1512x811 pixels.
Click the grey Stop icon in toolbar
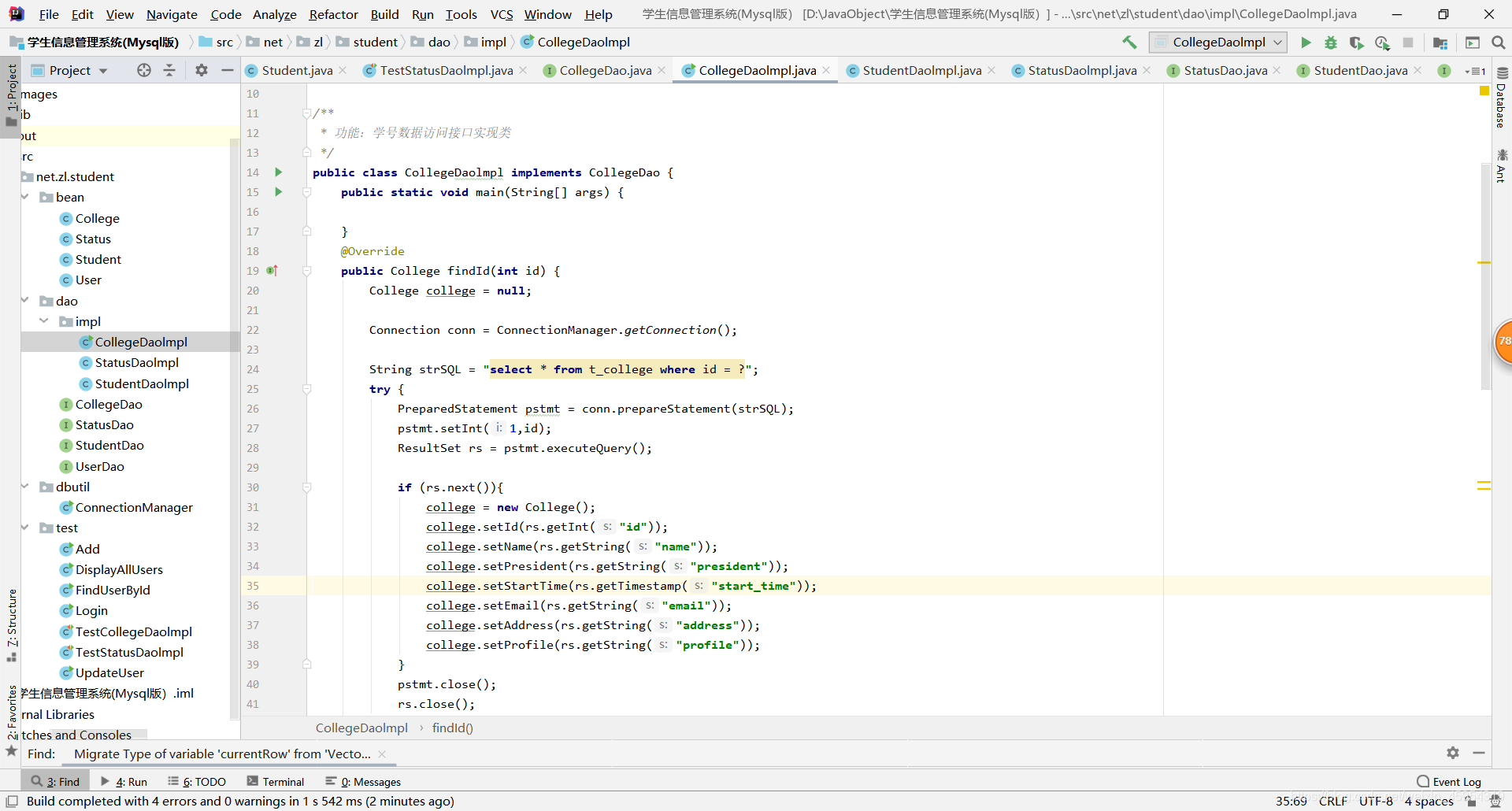pyautogui.click(x=1408, y=43)
